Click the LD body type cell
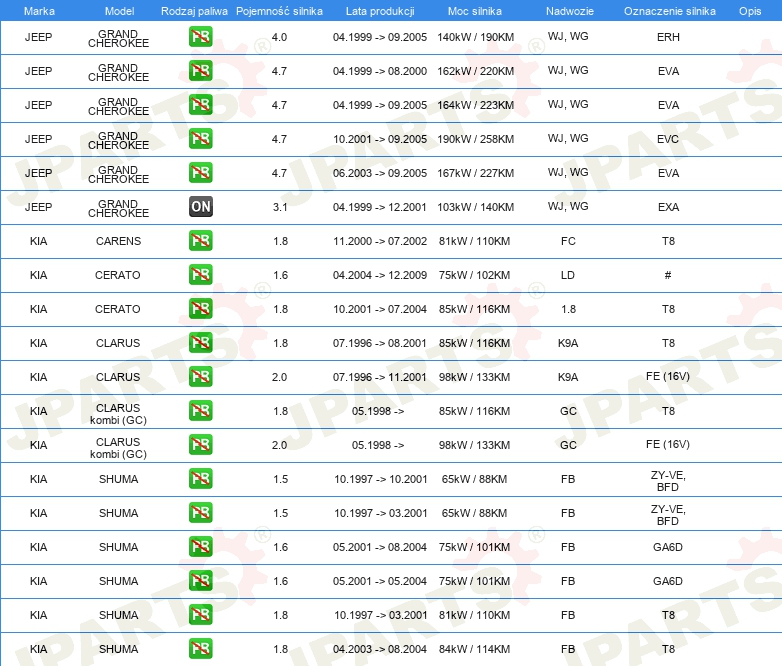 (568, 275)
